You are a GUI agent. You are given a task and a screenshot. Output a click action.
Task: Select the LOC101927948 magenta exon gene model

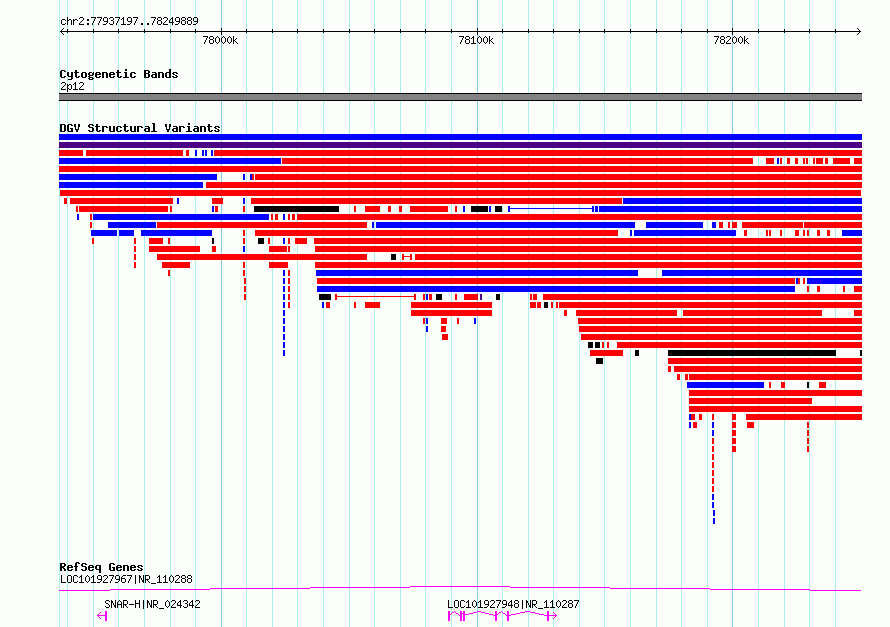502,616
